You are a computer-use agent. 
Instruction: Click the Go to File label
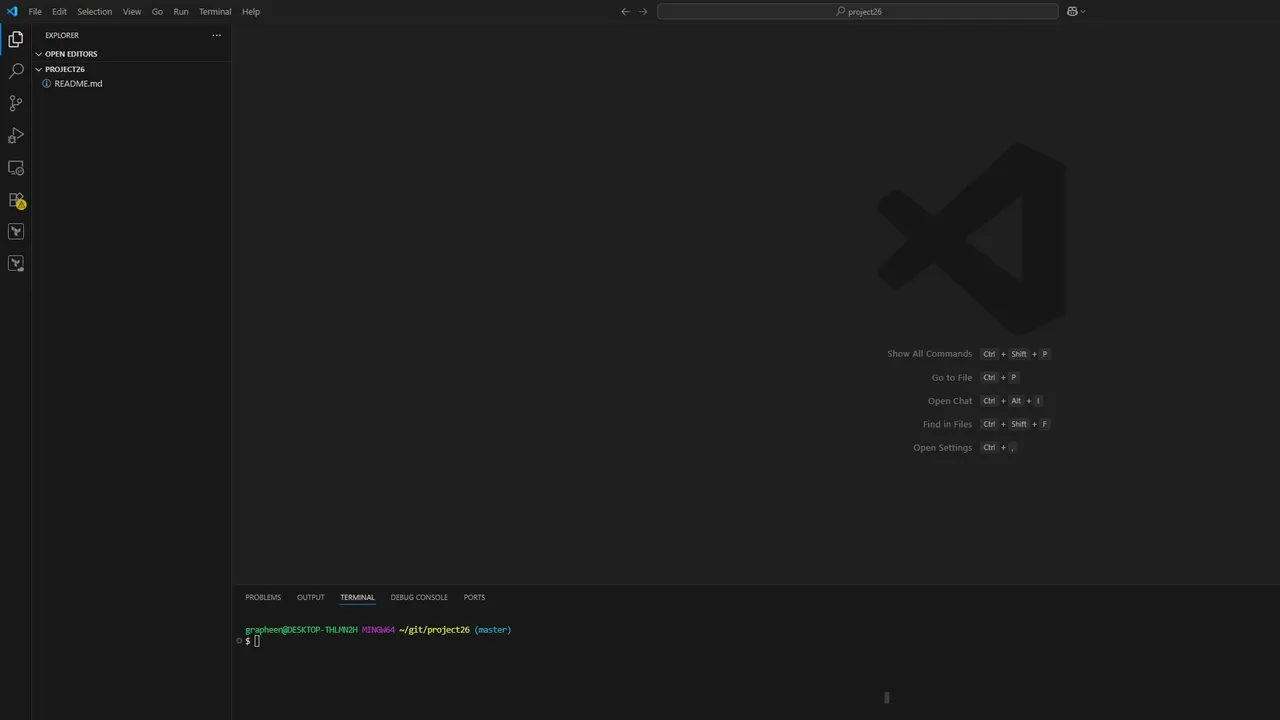click(x=951, y=378)
